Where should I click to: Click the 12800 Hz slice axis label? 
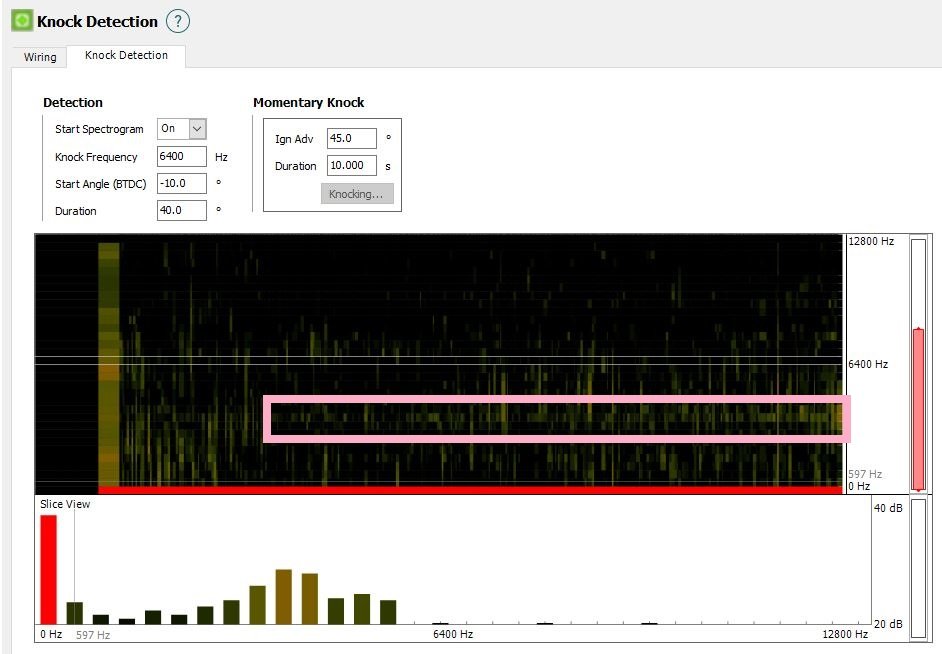click(x=845, y=634)
